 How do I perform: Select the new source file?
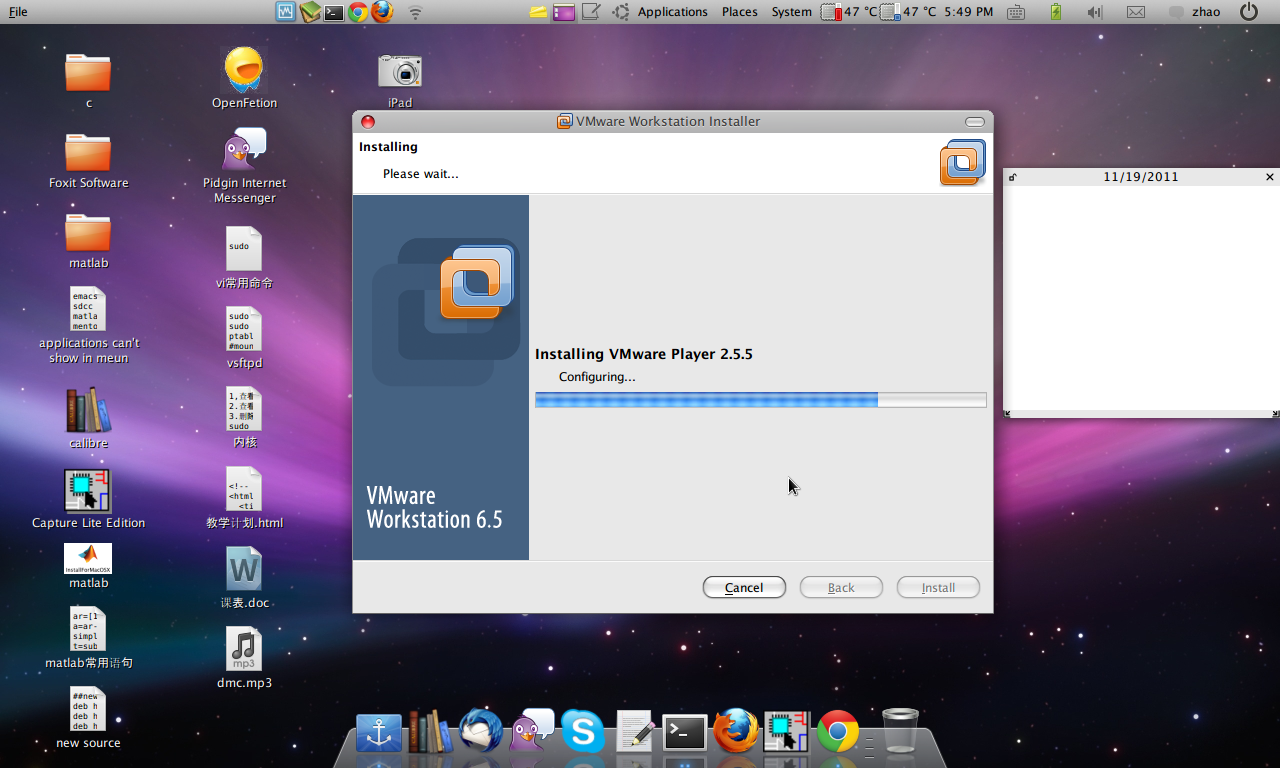tap(88, 710)
